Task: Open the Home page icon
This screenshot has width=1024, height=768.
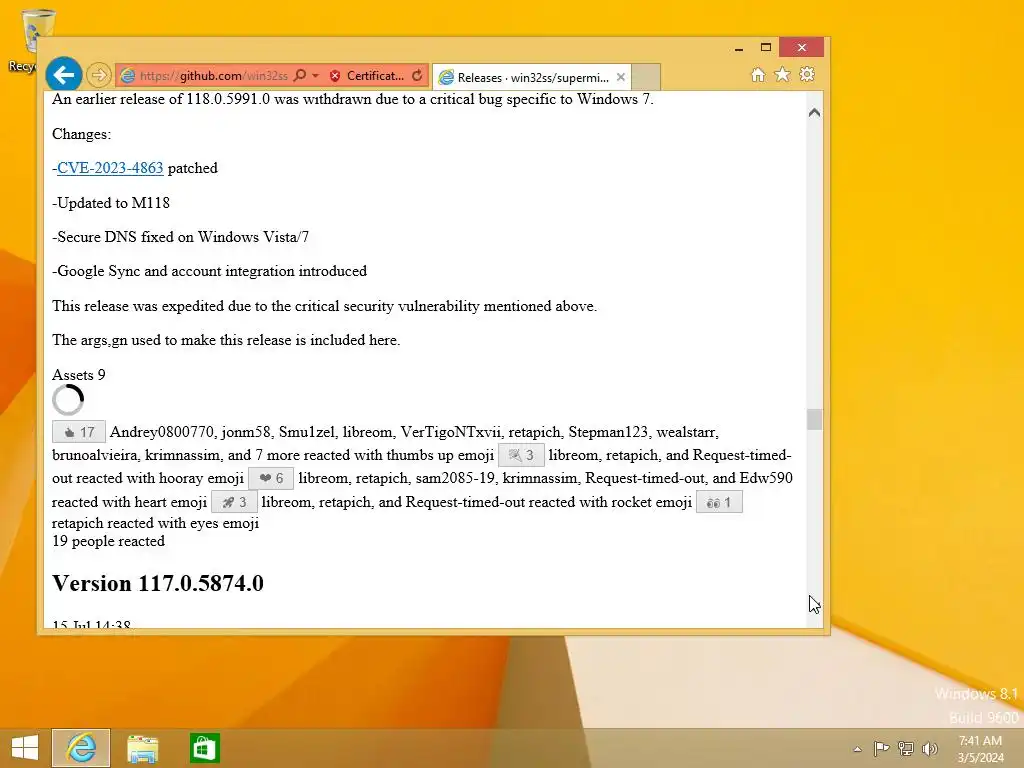Action: tap(758, 75)
